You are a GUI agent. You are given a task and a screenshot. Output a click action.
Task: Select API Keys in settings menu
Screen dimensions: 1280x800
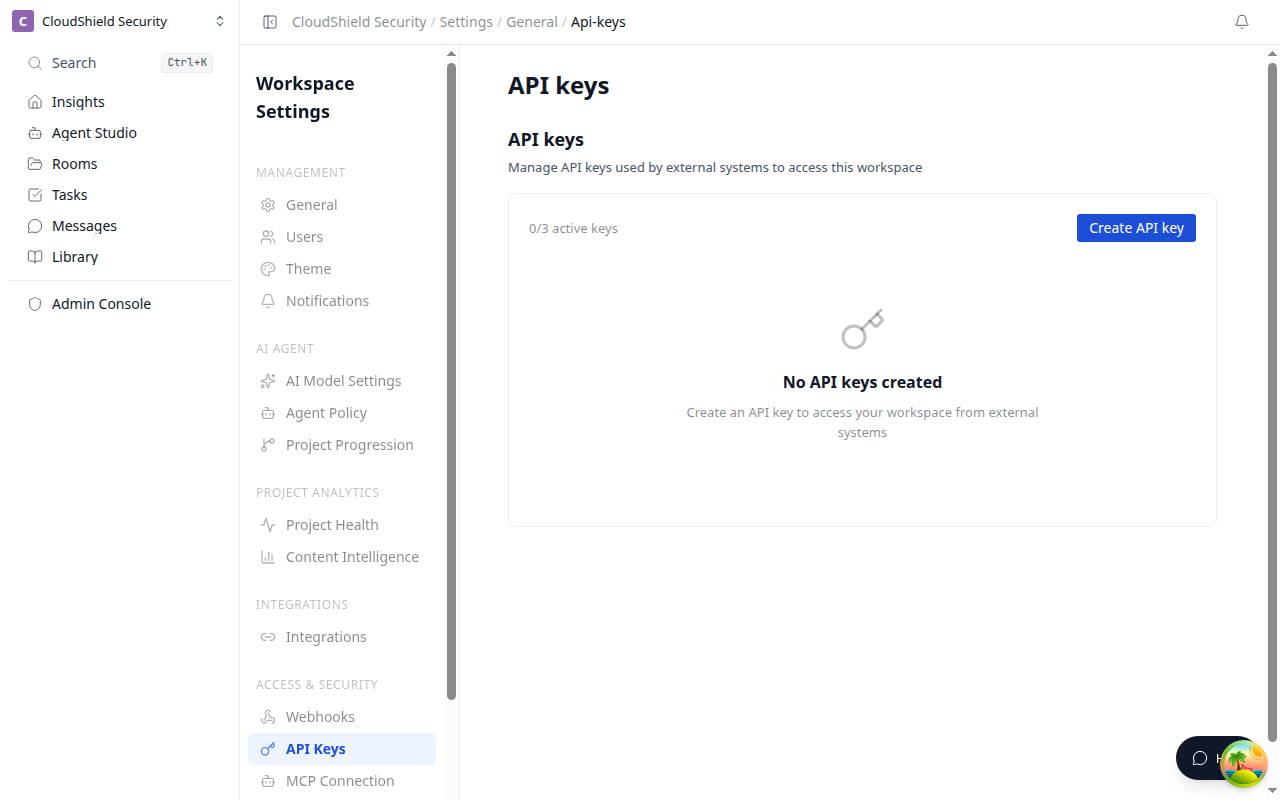tap(342, 749)
